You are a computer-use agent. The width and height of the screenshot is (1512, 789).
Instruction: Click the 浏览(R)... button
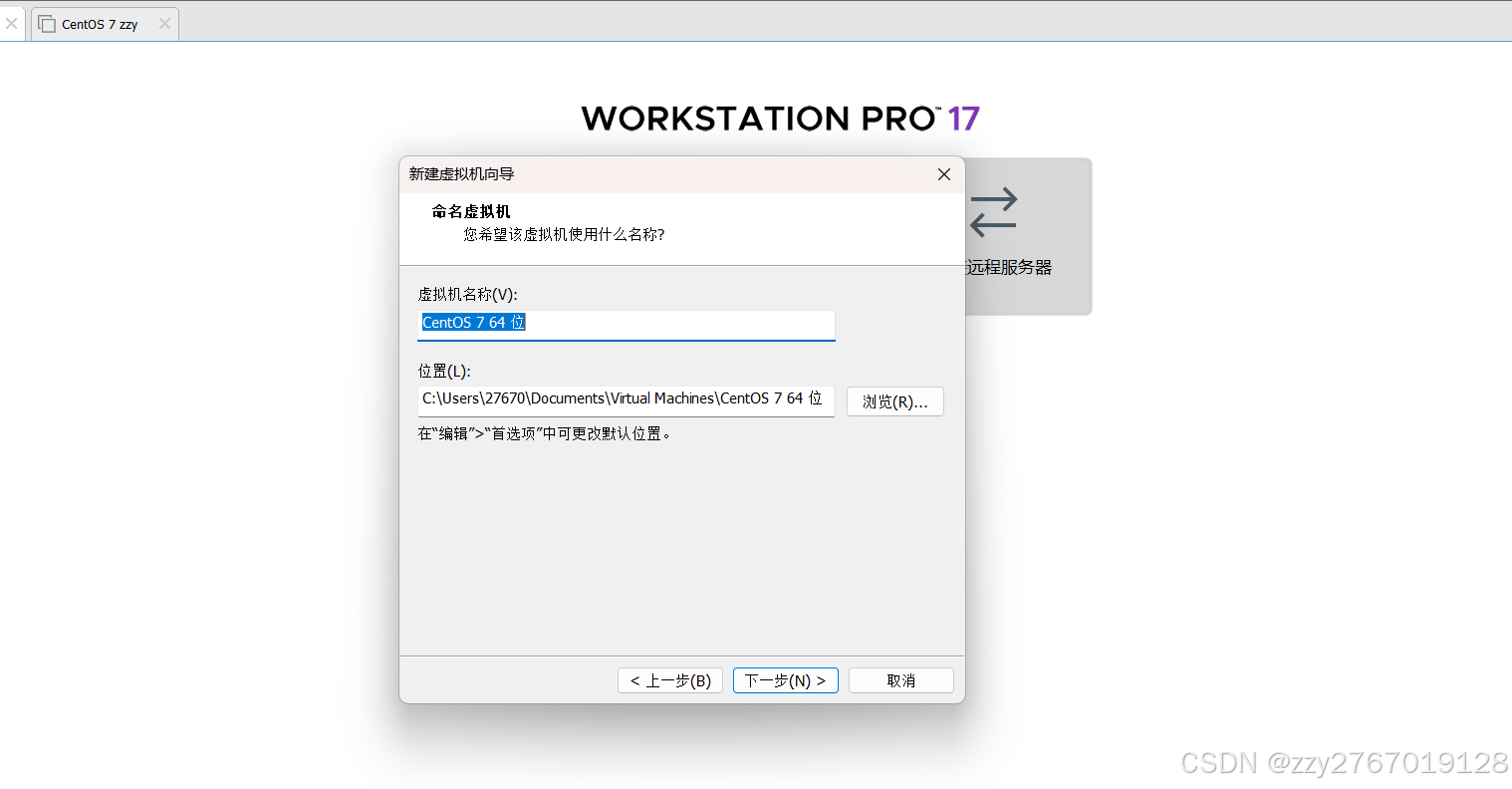point(895,401)
